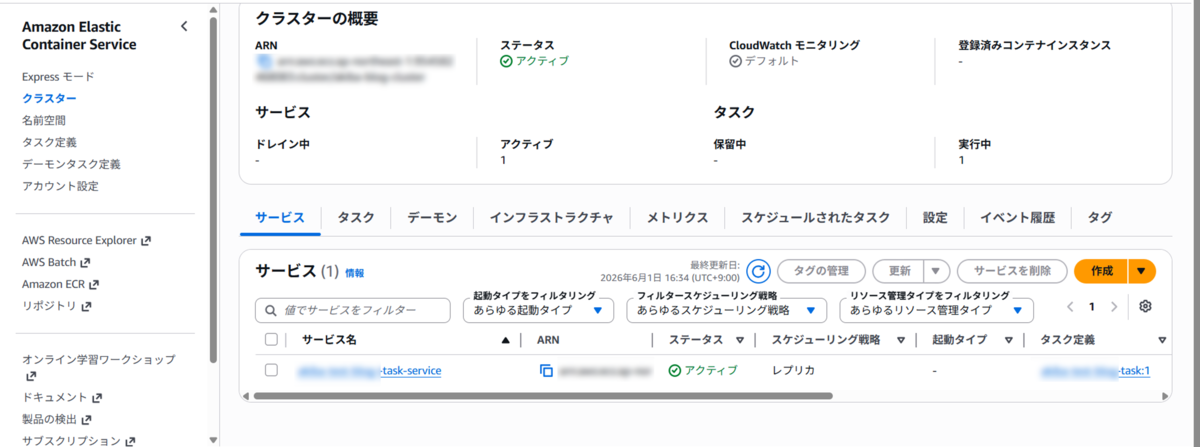Open AWS Batch external link

[x=55, y=263]
